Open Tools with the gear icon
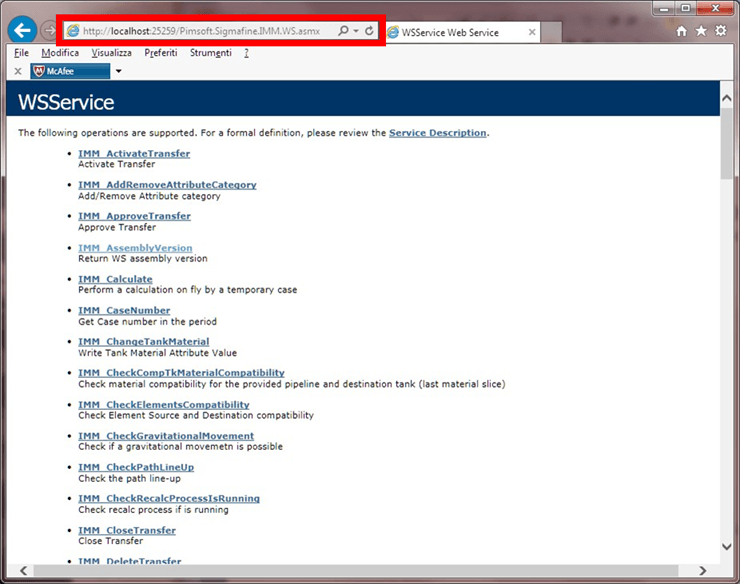The height and width of the screenshot is (584, 740). coord(721,31)
